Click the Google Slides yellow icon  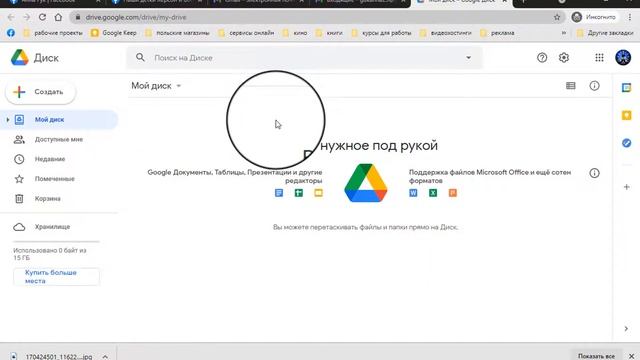(318, 193)
